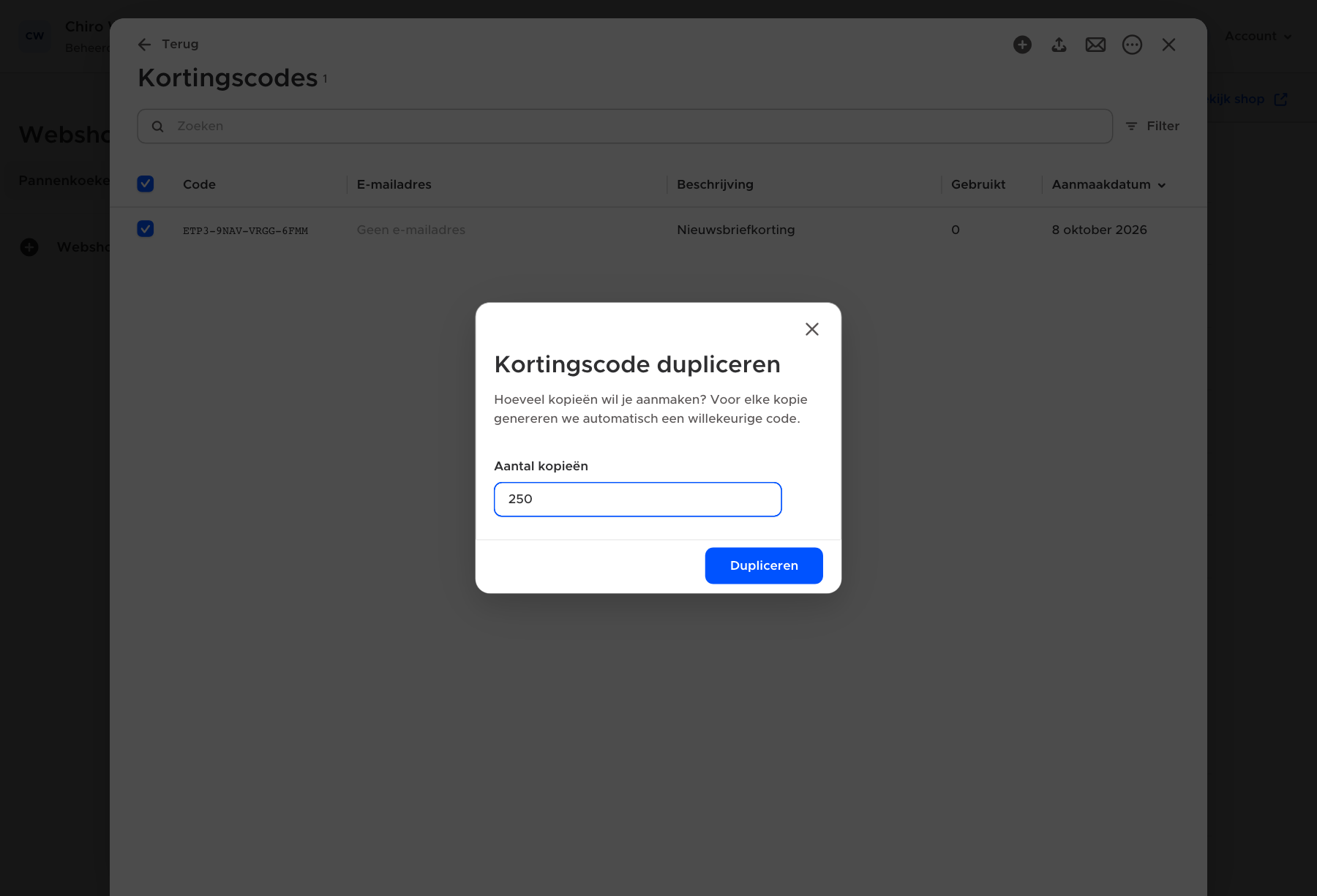1317x896 pixels.
Task: Click the E-mailadres column header
Action: pos(394,184)
